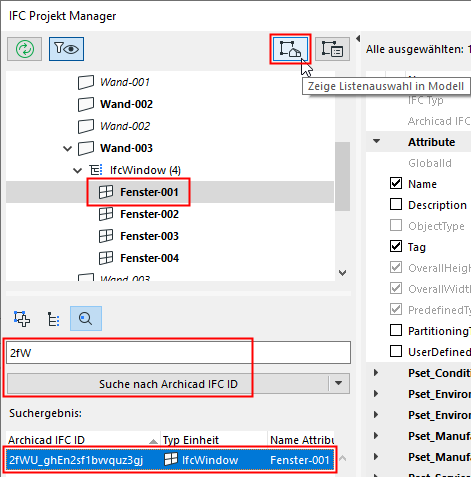Collapse the Attribute section
This screenshot has height=477, width=471.
click(377, 141)
